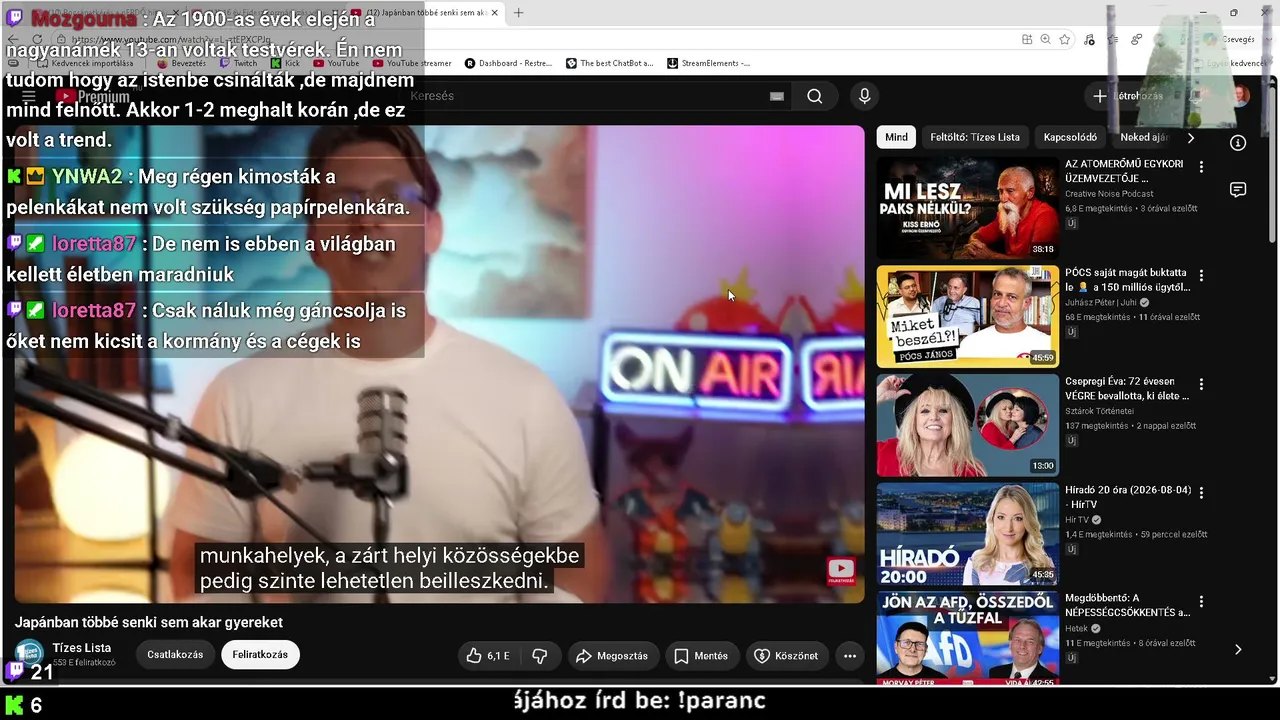The height and width of the screenshot is (720, 1280).
Task: Click the video title Japánban többé senki sem akar gyereket
Action: [x=149, y=622]
